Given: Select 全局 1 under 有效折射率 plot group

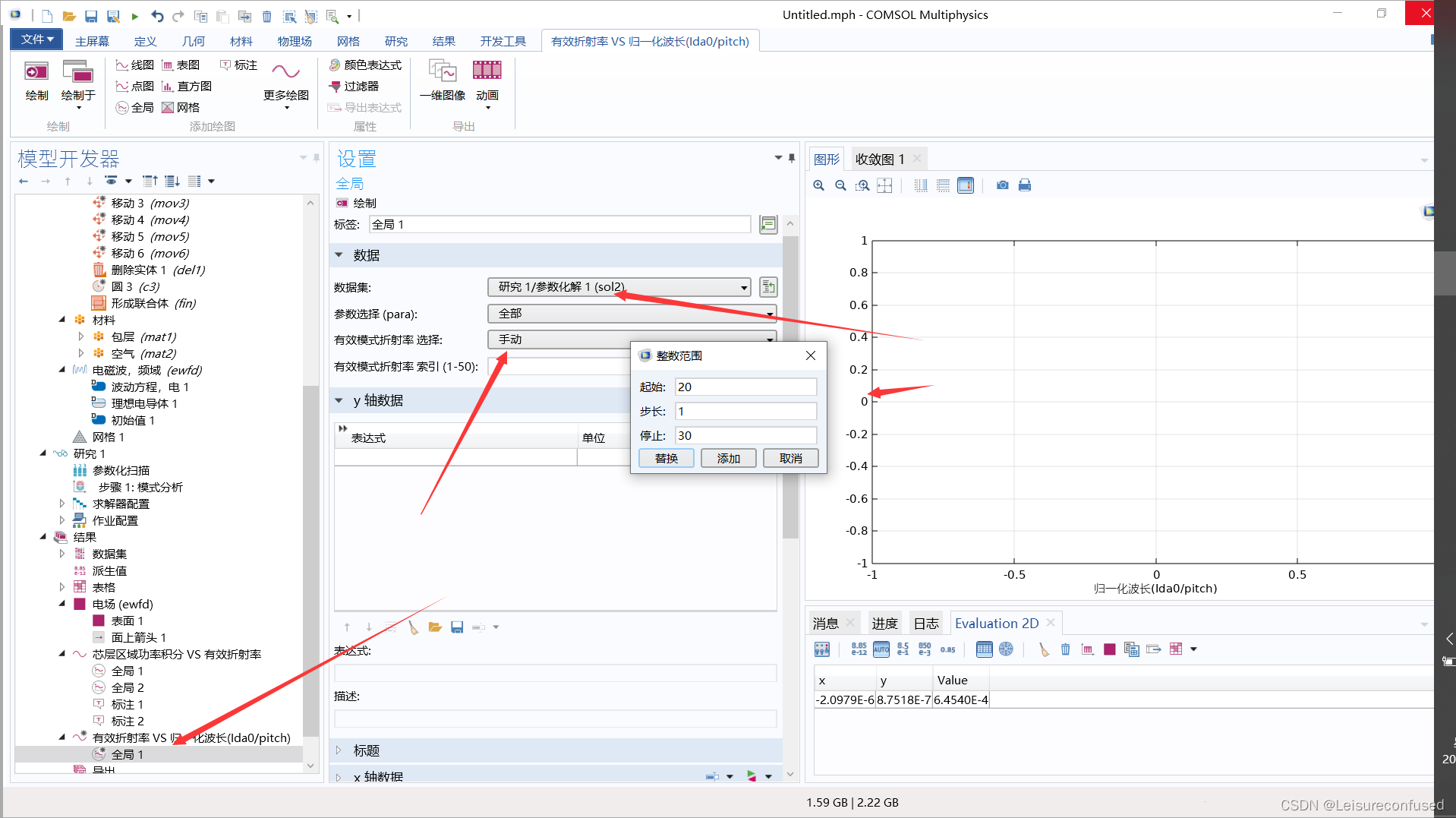Looking at the screenshot, I should [127, 755].
